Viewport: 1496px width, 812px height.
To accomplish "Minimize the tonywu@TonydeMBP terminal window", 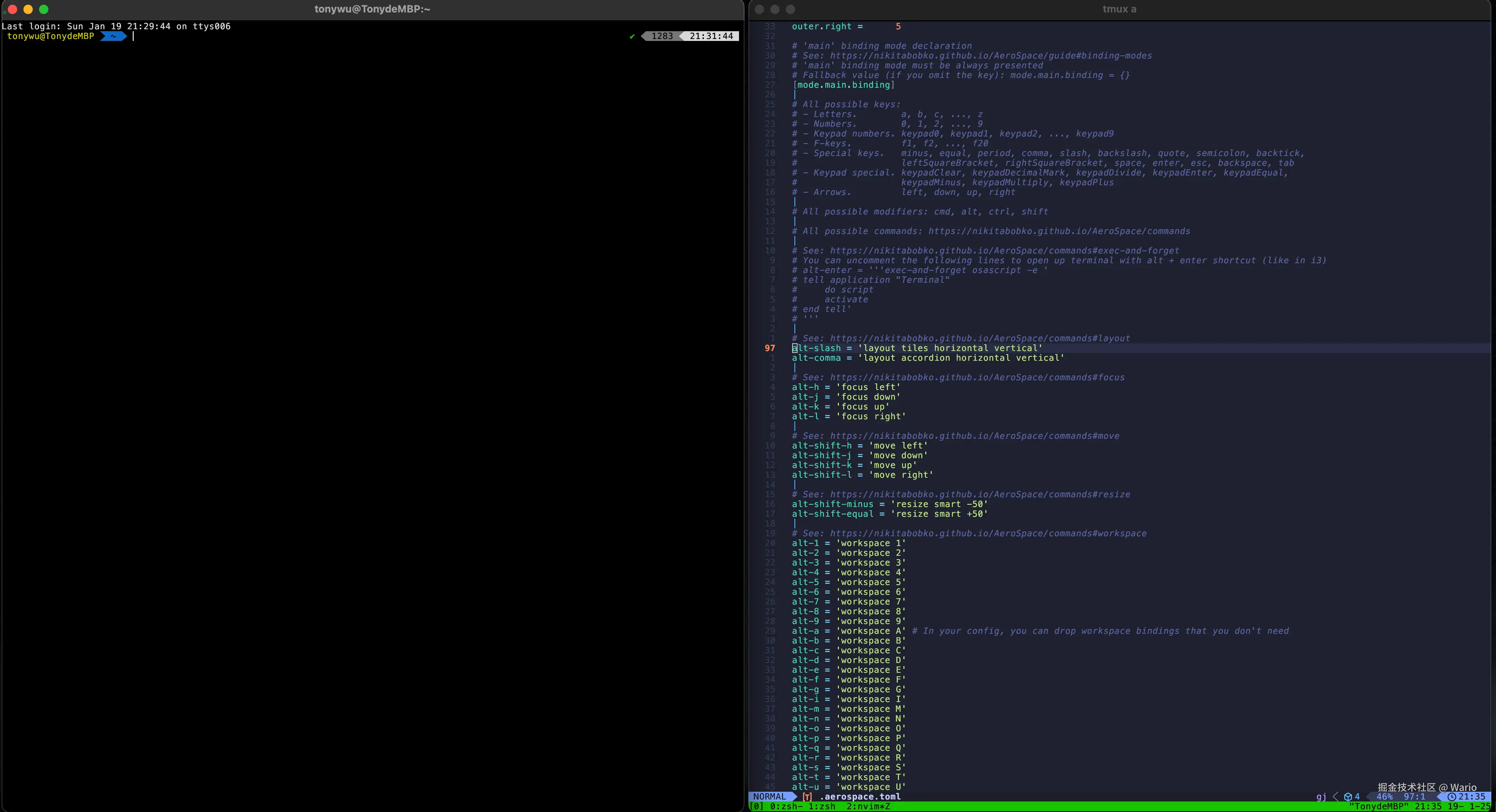I will [x=28, y=9].
